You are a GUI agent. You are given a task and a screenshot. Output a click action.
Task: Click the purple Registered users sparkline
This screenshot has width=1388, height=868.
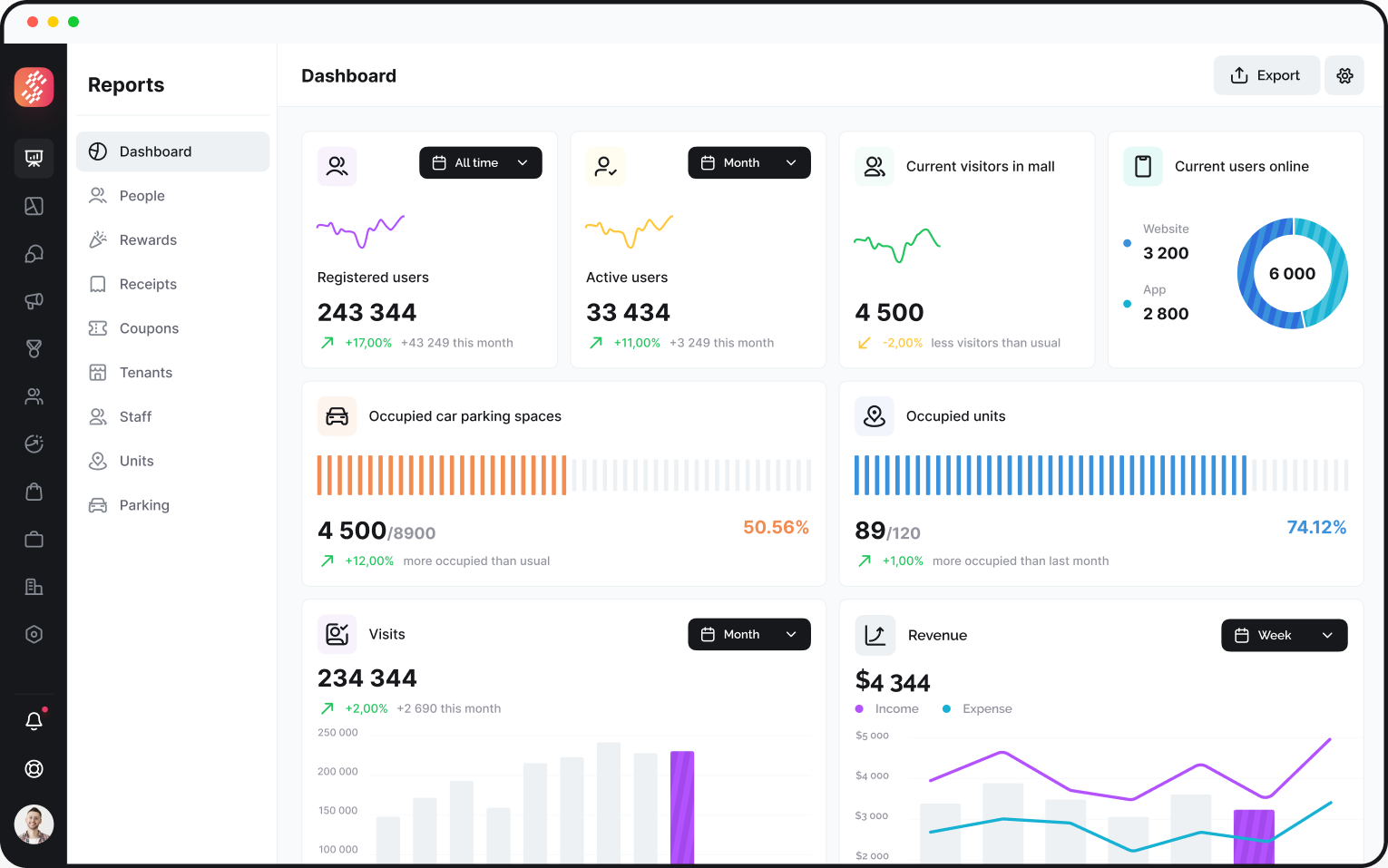click(360, 231)
